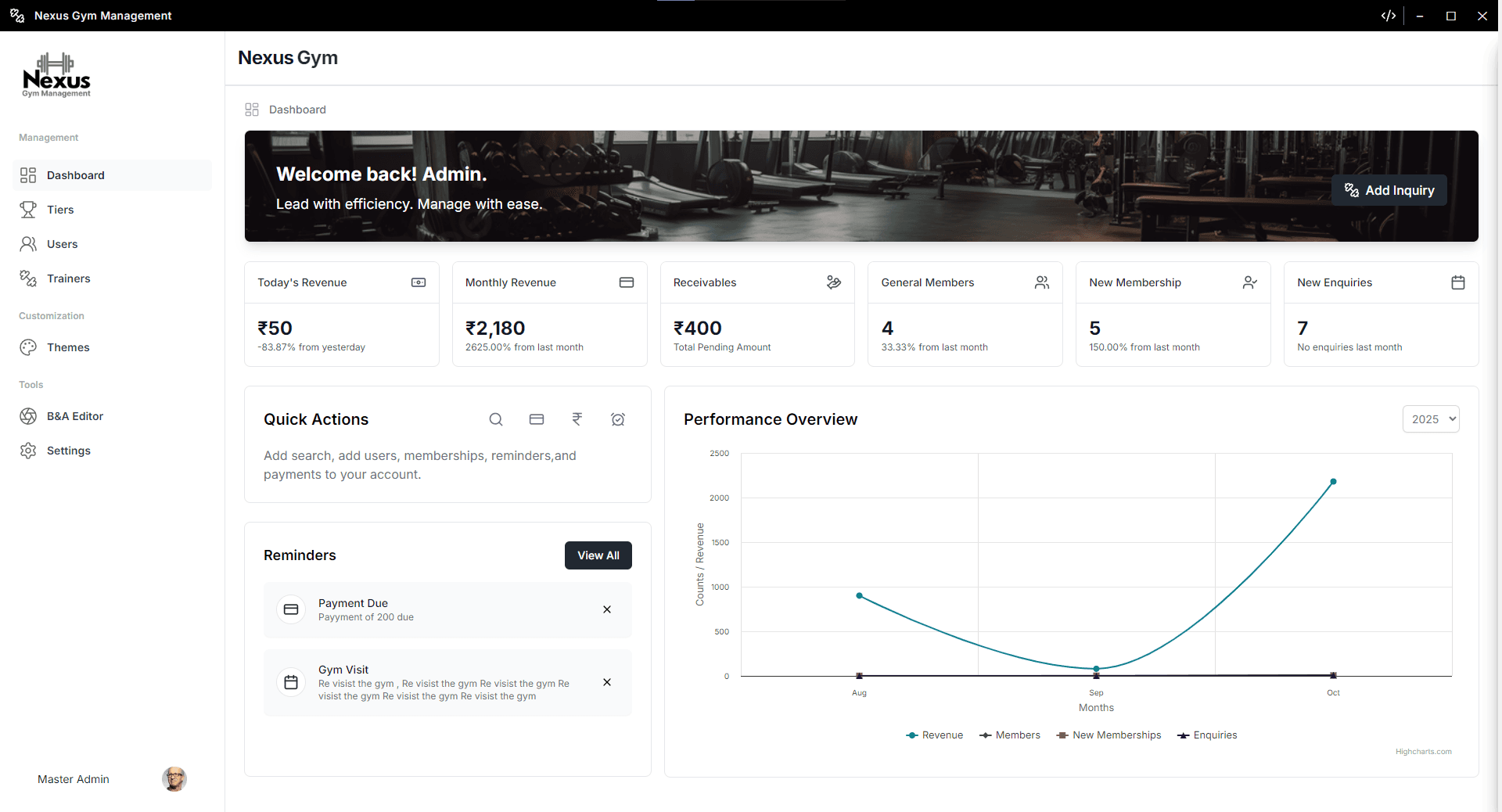Dismiss the Payment Due reminder
Viewport: 1502px width, 812px height.
coord(607,609)
